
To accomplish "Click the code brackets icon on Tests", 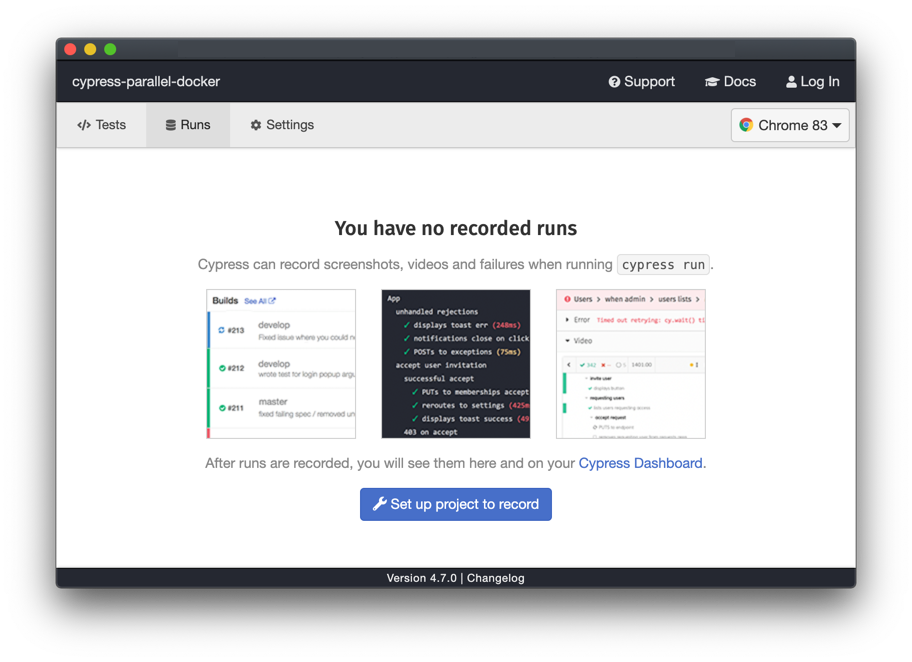I will (84, 125).
